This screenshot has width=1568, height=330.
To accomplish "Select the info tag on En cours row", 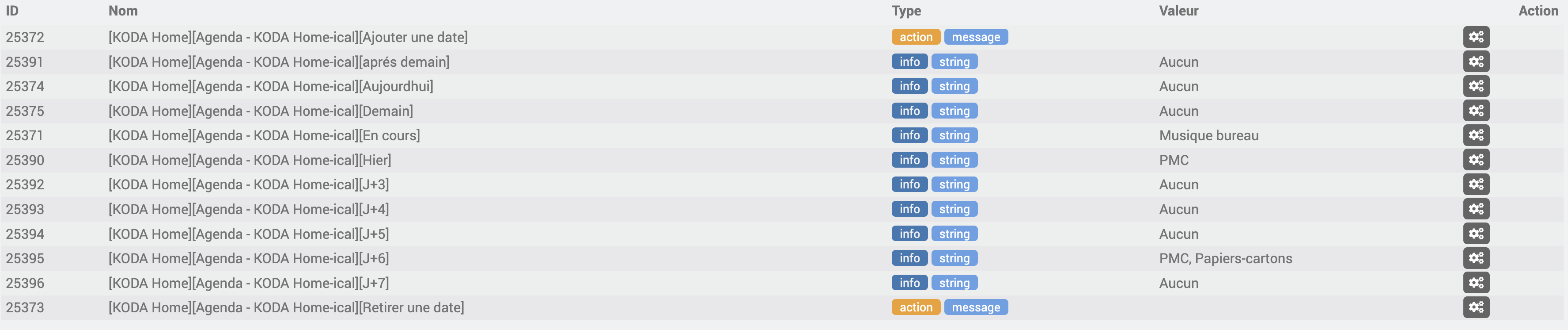I will tap(909, 135).
